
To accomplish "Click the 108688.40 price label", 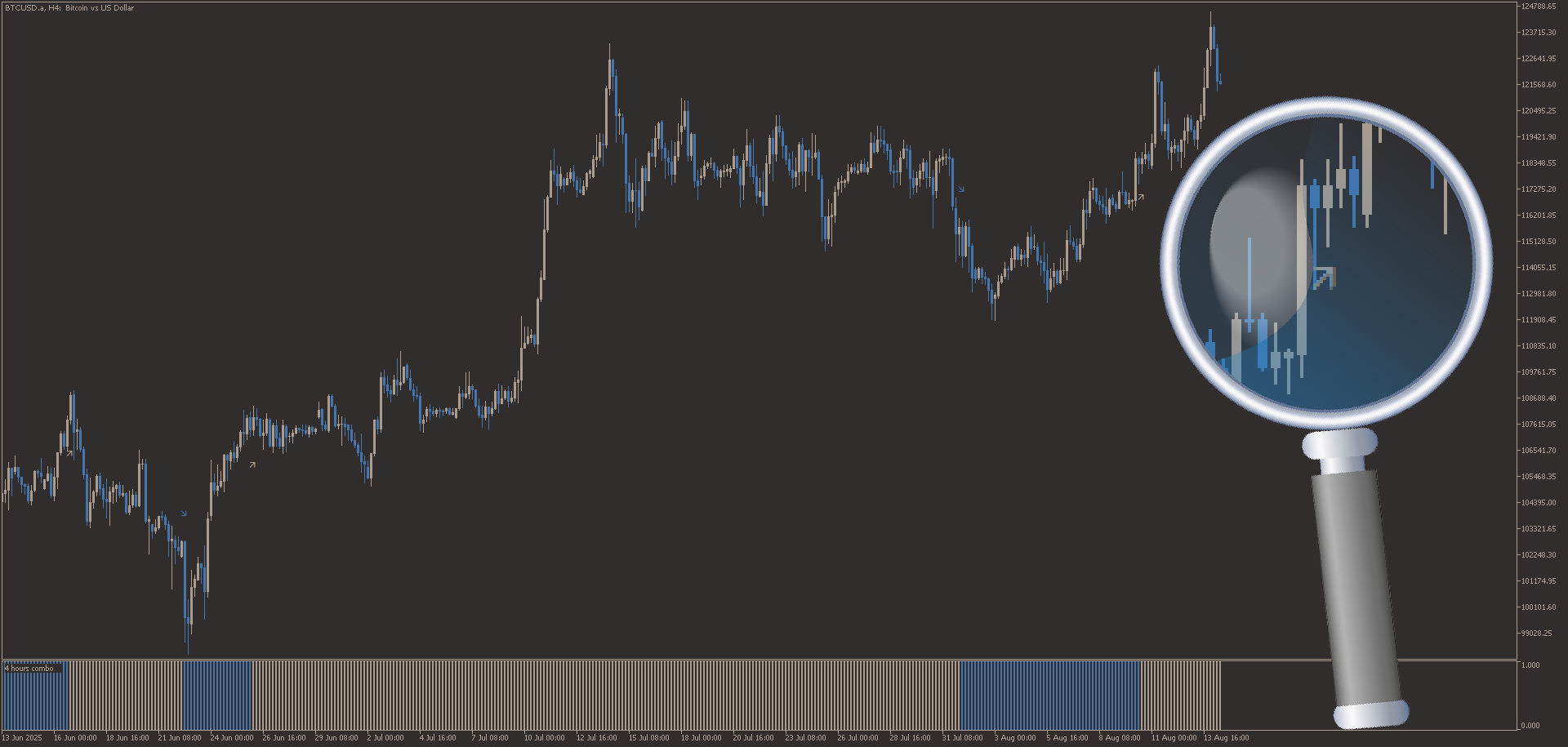I will pos(1539,398).
